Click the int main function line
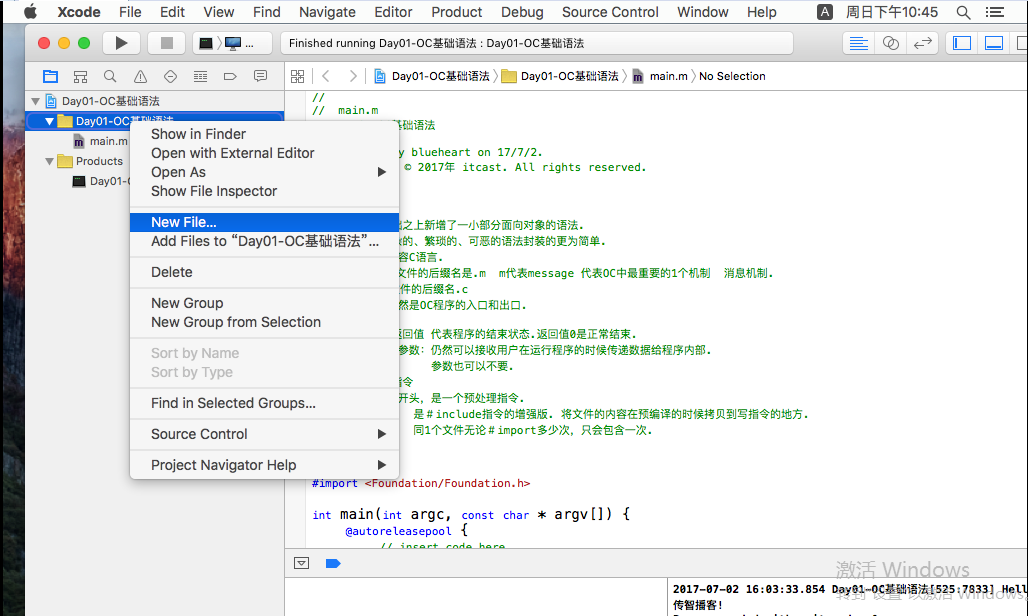 pyautogui.click(x=471, y=514)
